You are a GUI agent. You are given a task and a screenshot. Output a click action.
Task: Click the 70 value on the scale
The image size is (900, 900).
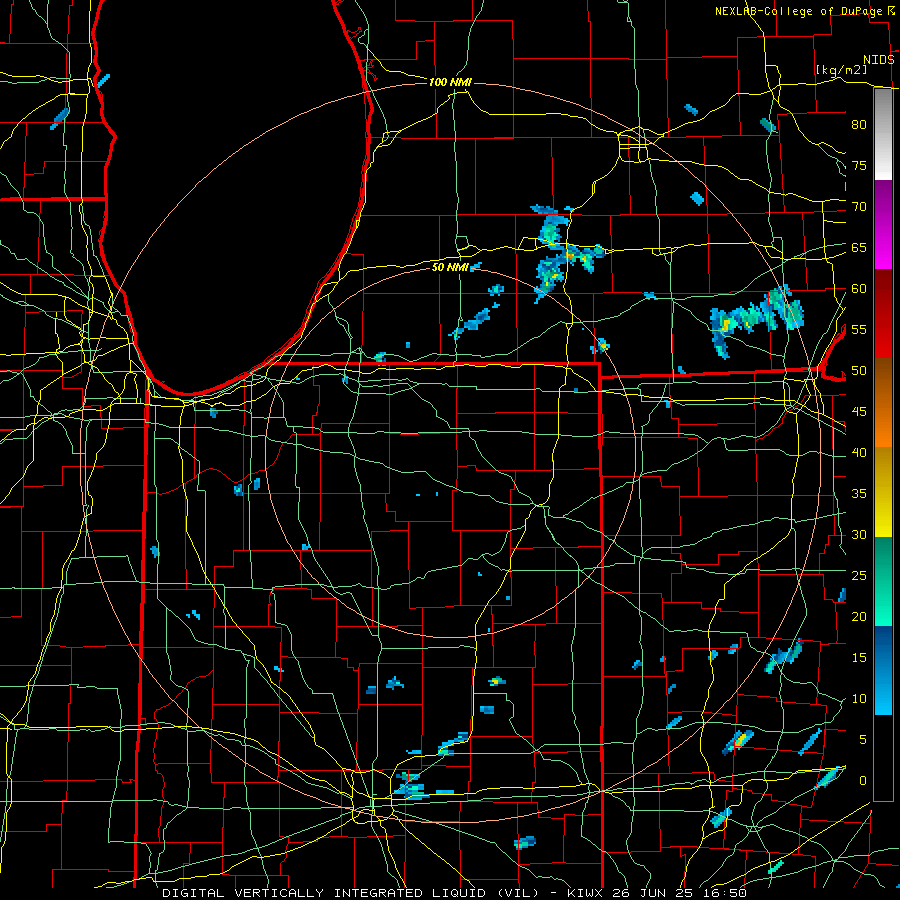[x=859, y=207]
